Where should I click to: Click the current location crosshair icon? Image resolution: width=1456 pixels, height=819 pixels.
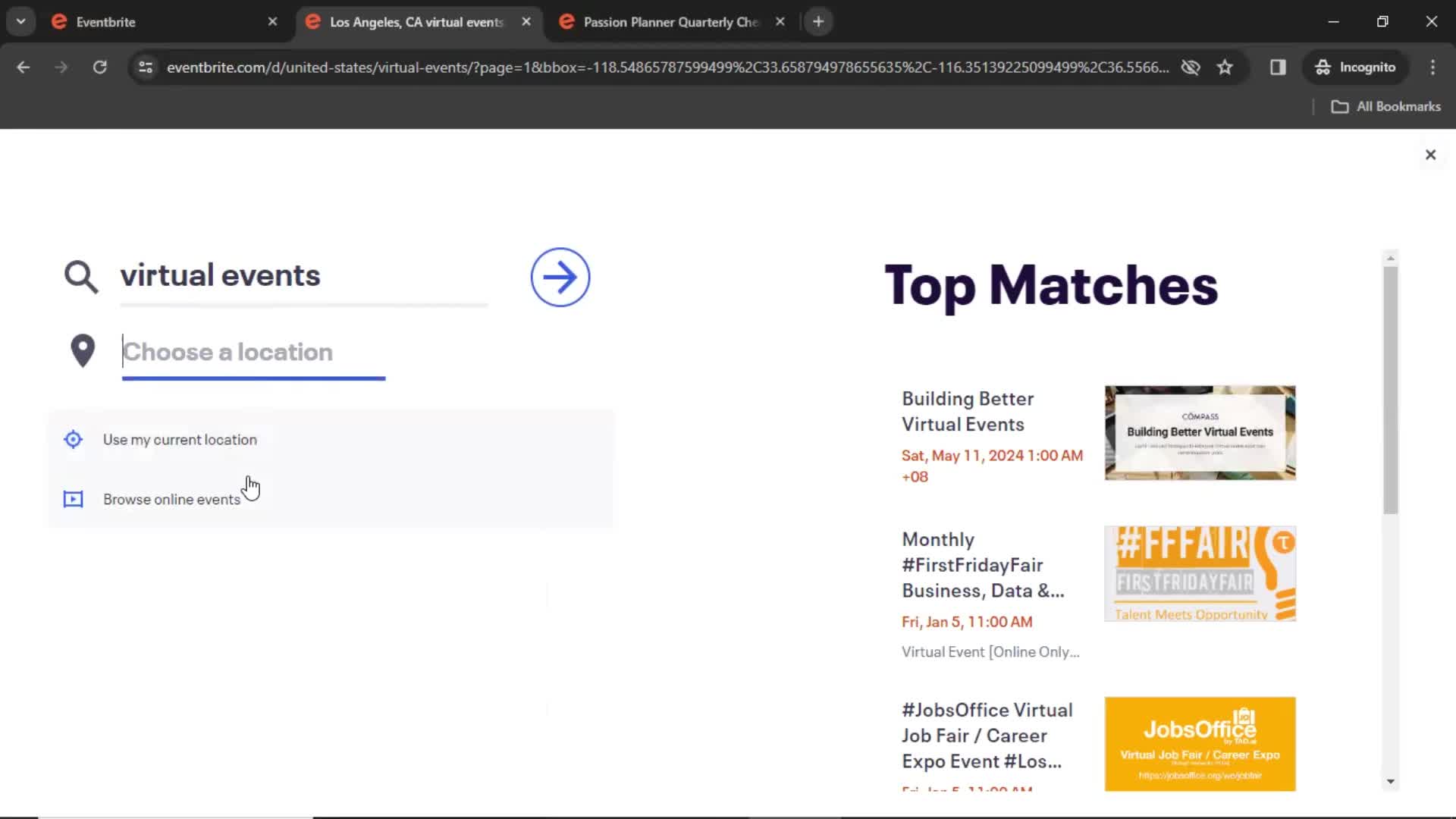(x=73, y=439)
